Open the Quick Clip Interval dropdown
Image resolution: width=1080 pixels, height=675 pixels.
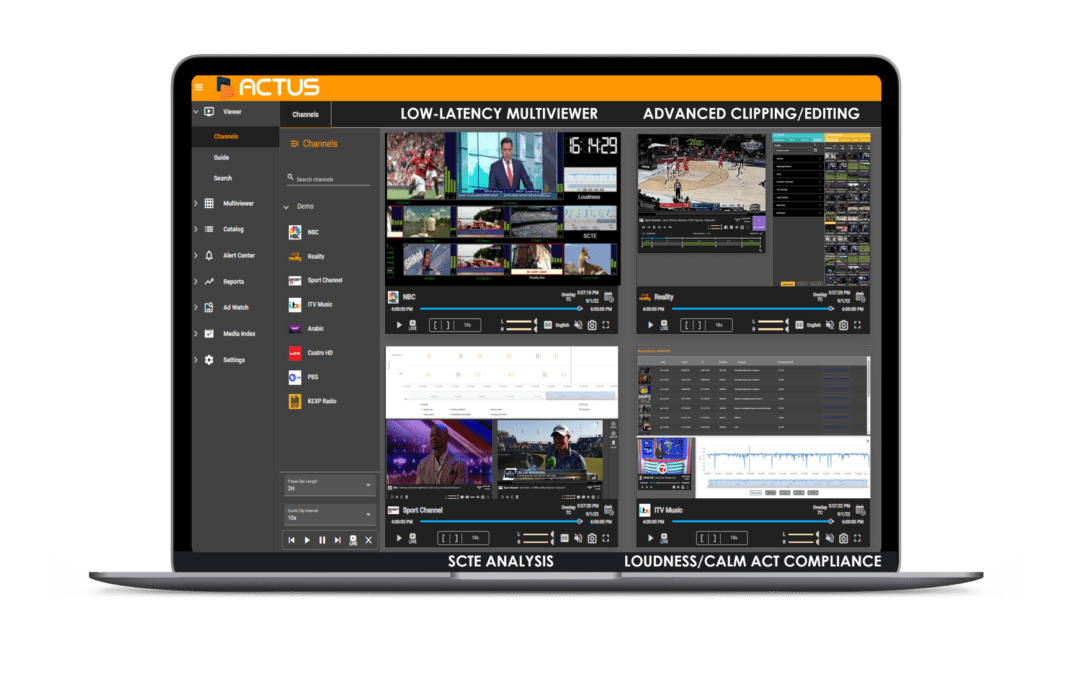coord(329,514)
